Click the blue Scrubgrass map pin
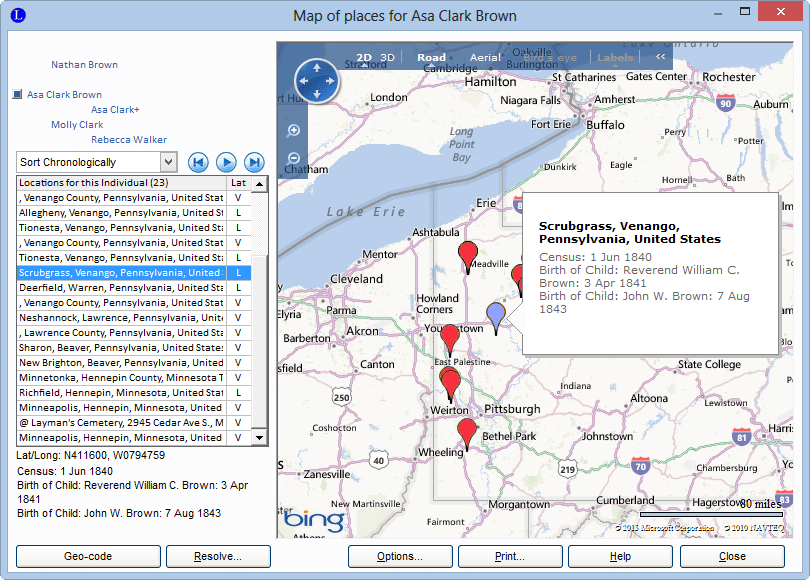810x580 pixels. pyautogui.click(x=496, y=317)
